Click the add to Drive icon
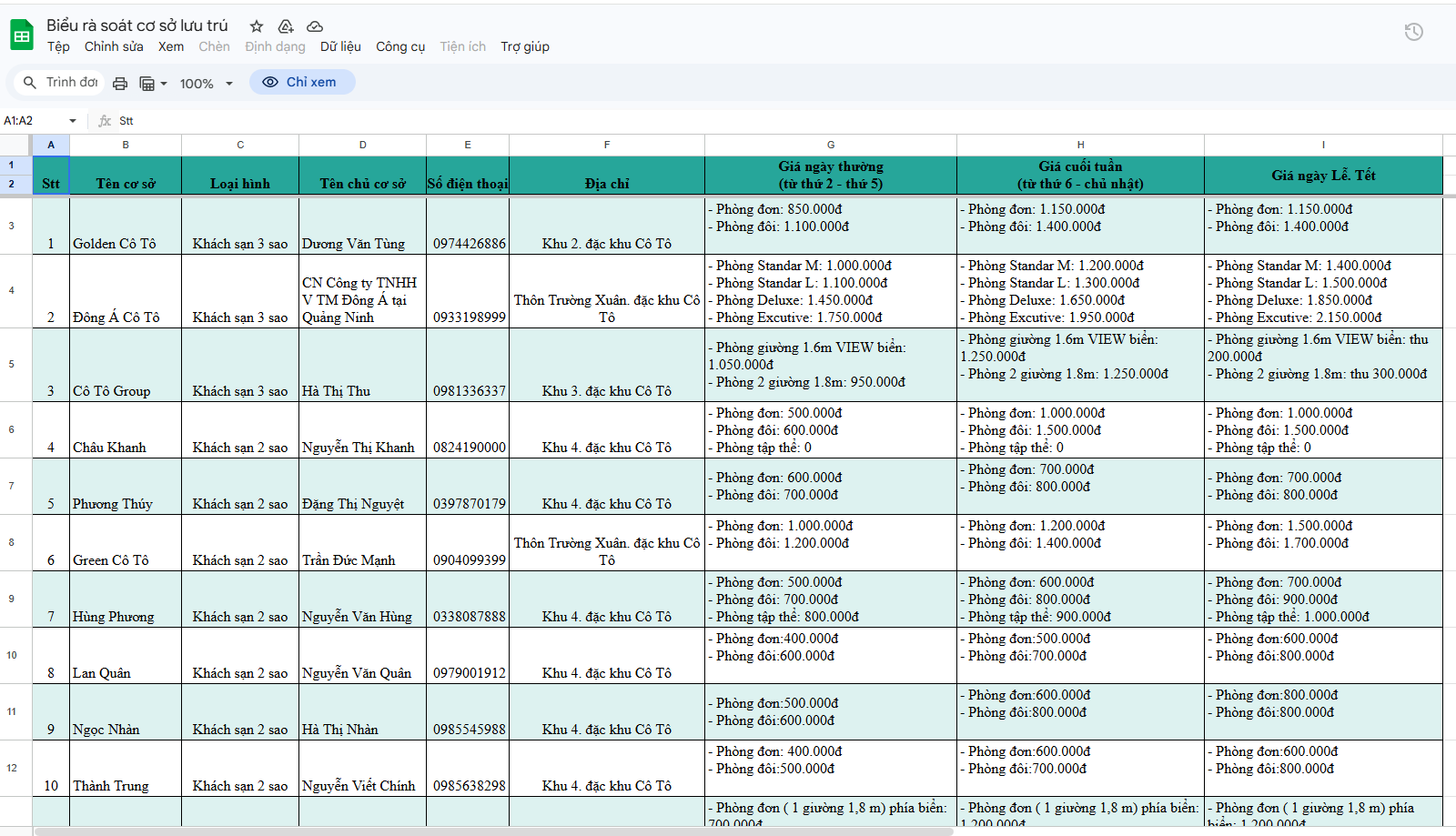This screenshot has height=836, width=1456. tap(286, 26)
